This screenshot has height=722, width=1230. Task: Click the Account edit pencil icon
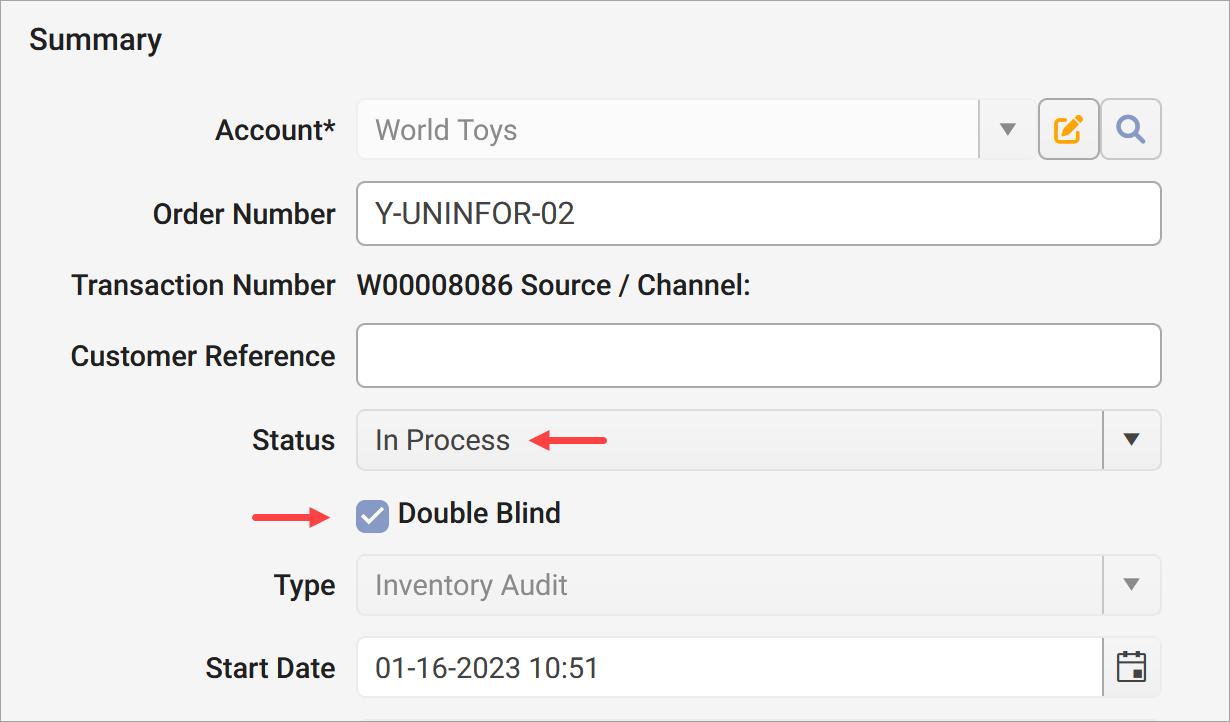(1068, 129)
